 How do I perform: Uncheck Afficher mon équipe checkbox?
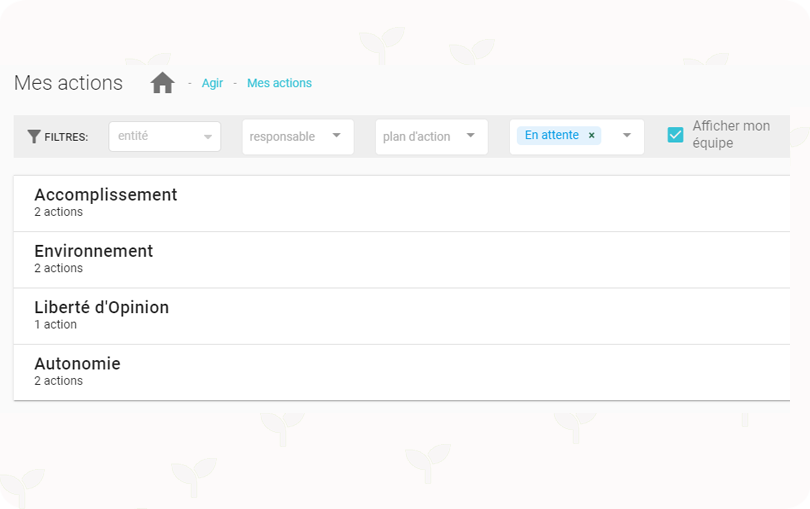675,135
